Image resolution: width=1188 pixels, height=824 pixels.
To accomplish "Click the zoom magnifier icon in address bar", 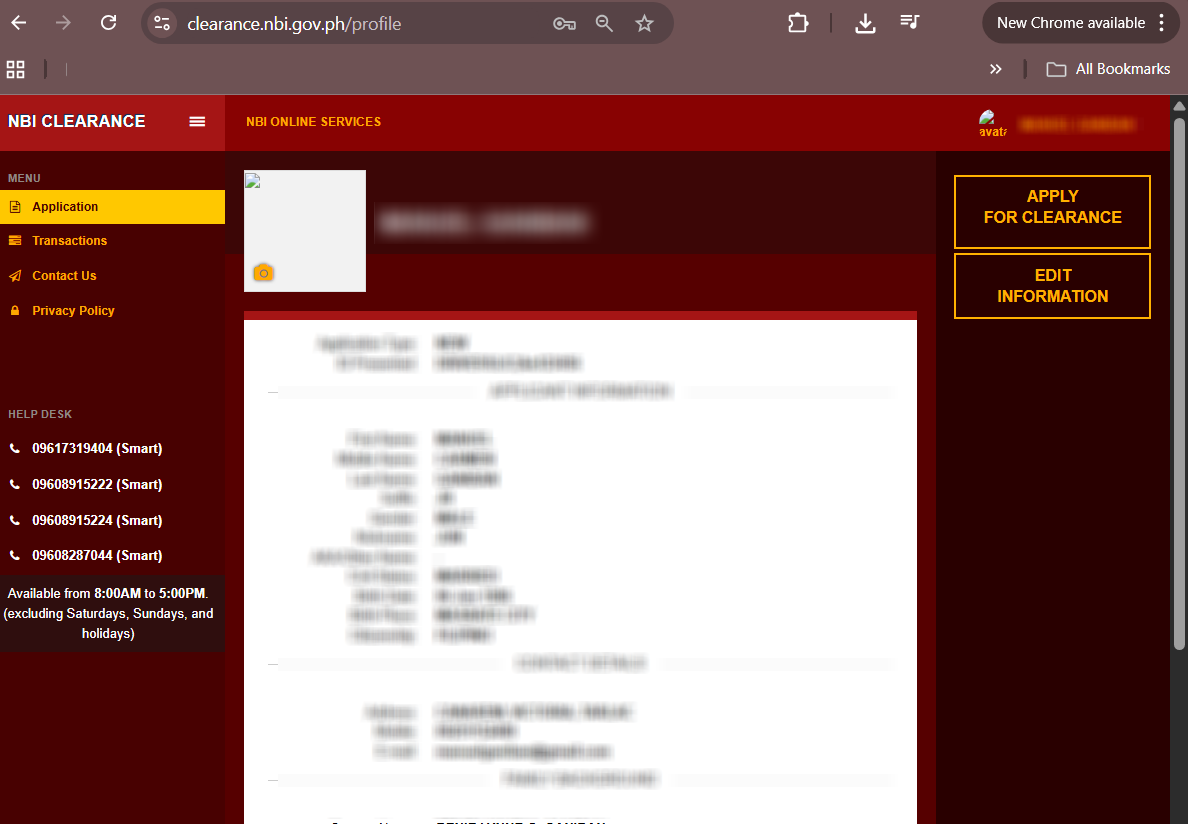I will 604,23.
